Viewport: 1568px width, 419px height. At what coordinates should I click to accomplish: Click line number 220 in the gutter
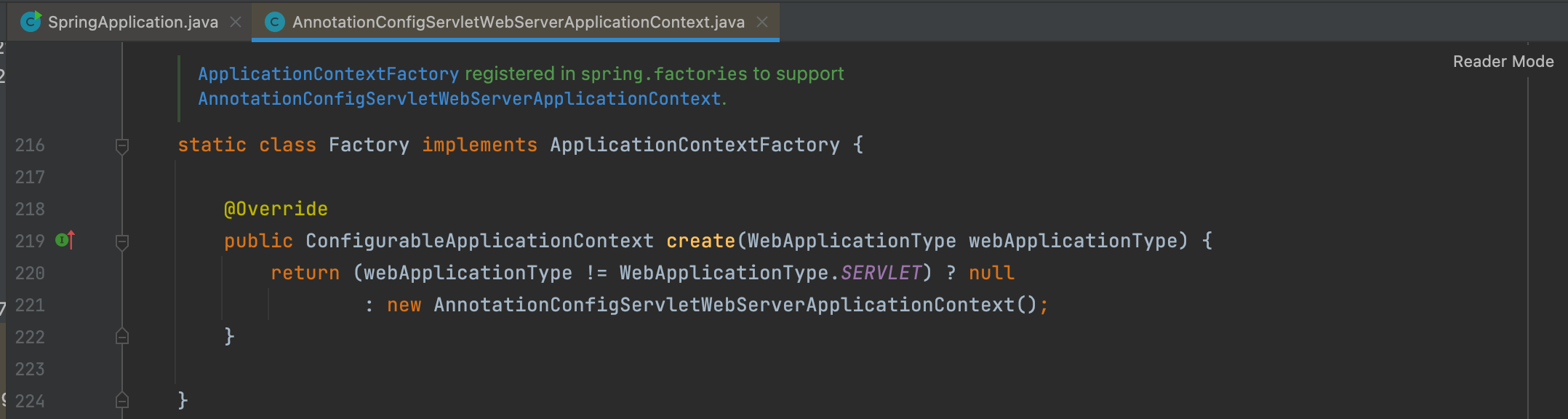point(30,273)
